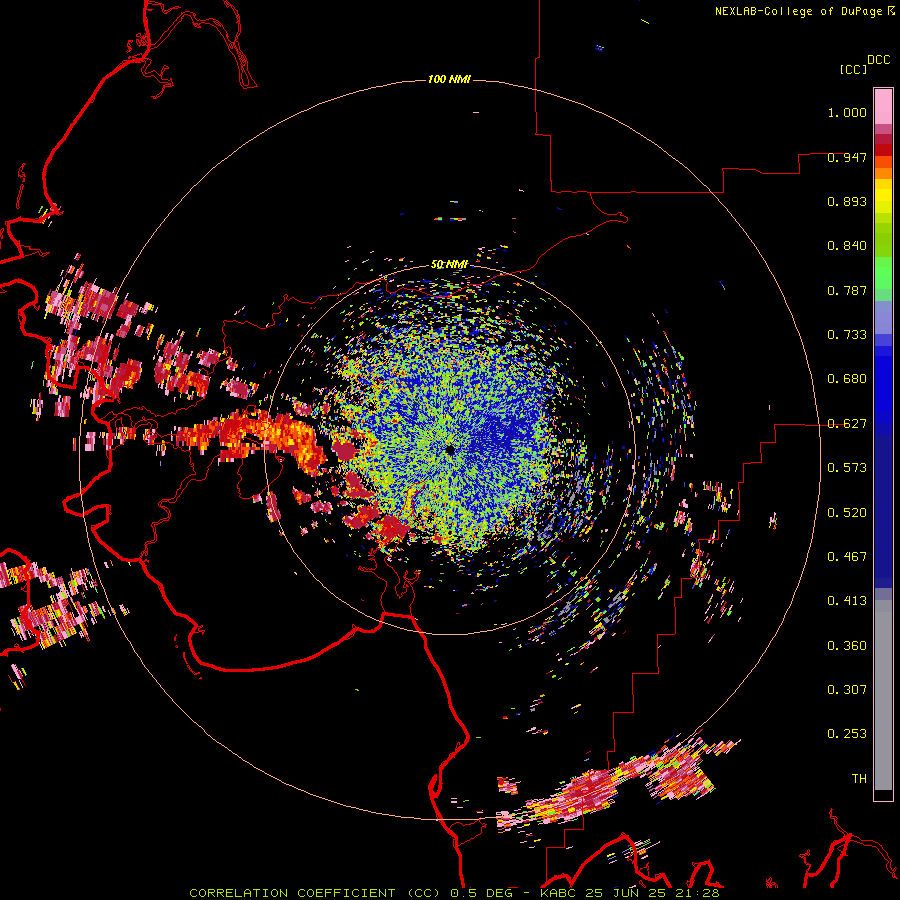The height and width of the screenshot is (900, 900).
Task: Click the TH threshold label in legend
Action: tap(859, 779)
